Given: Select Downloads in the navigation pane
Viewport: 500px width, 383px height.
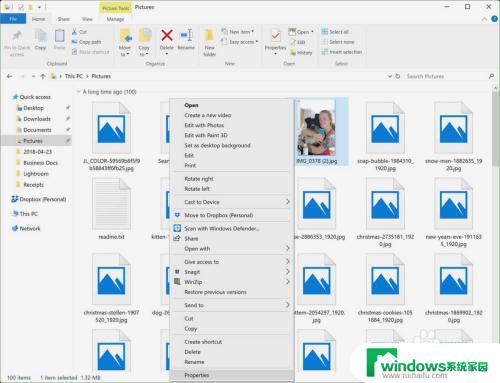Looking at the screenshot, I should (37, 119).
